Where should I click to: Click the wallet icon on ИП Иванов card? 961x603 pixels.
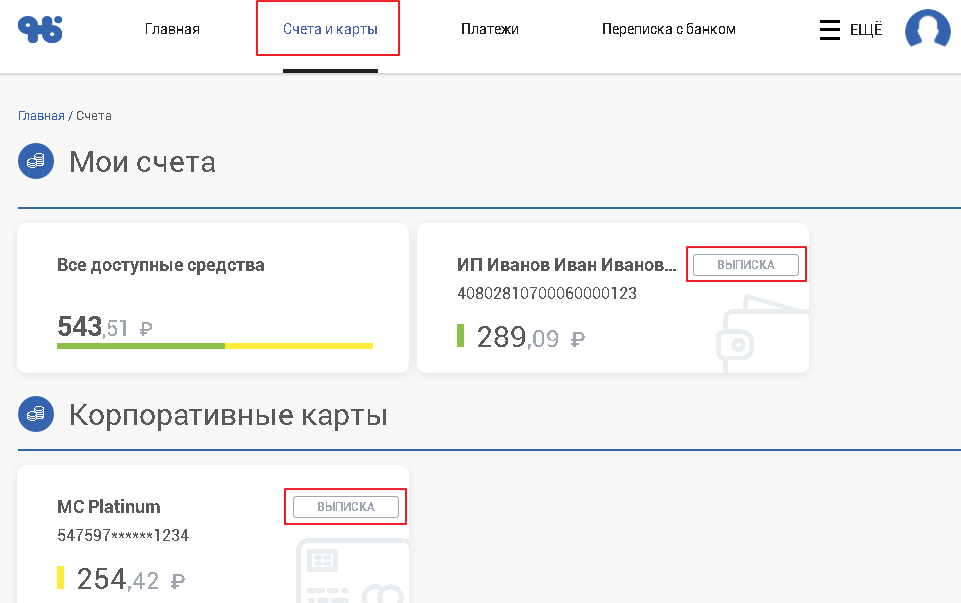(762, 334)
